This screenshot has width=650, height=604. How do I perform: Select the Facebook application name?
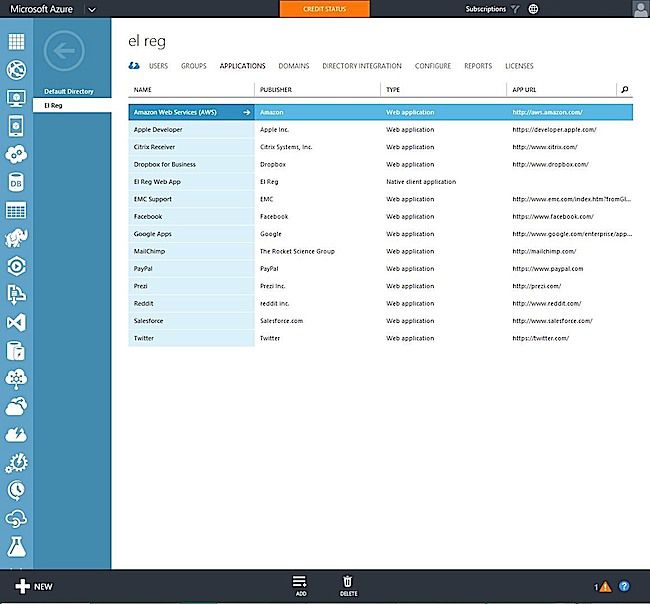(148, 217)
